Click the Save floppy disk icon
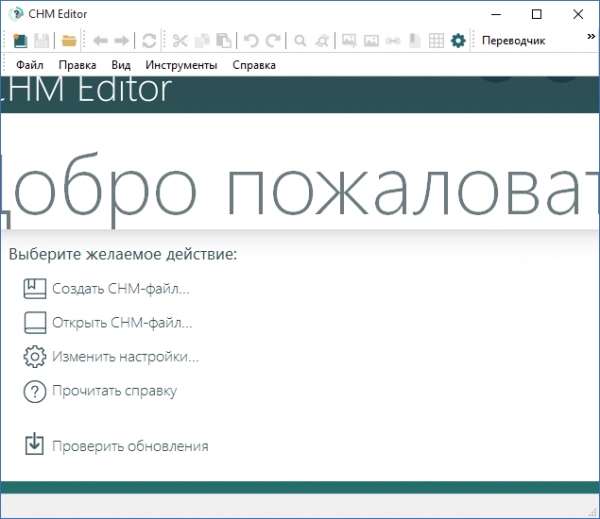600x519 pixels. click(x=42, y=41)
